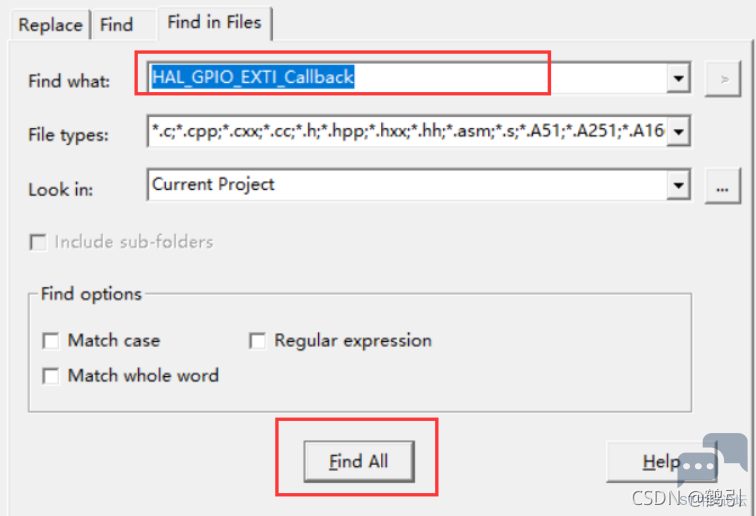Click the chat bubble overlay icon

[x=712, y=460]
